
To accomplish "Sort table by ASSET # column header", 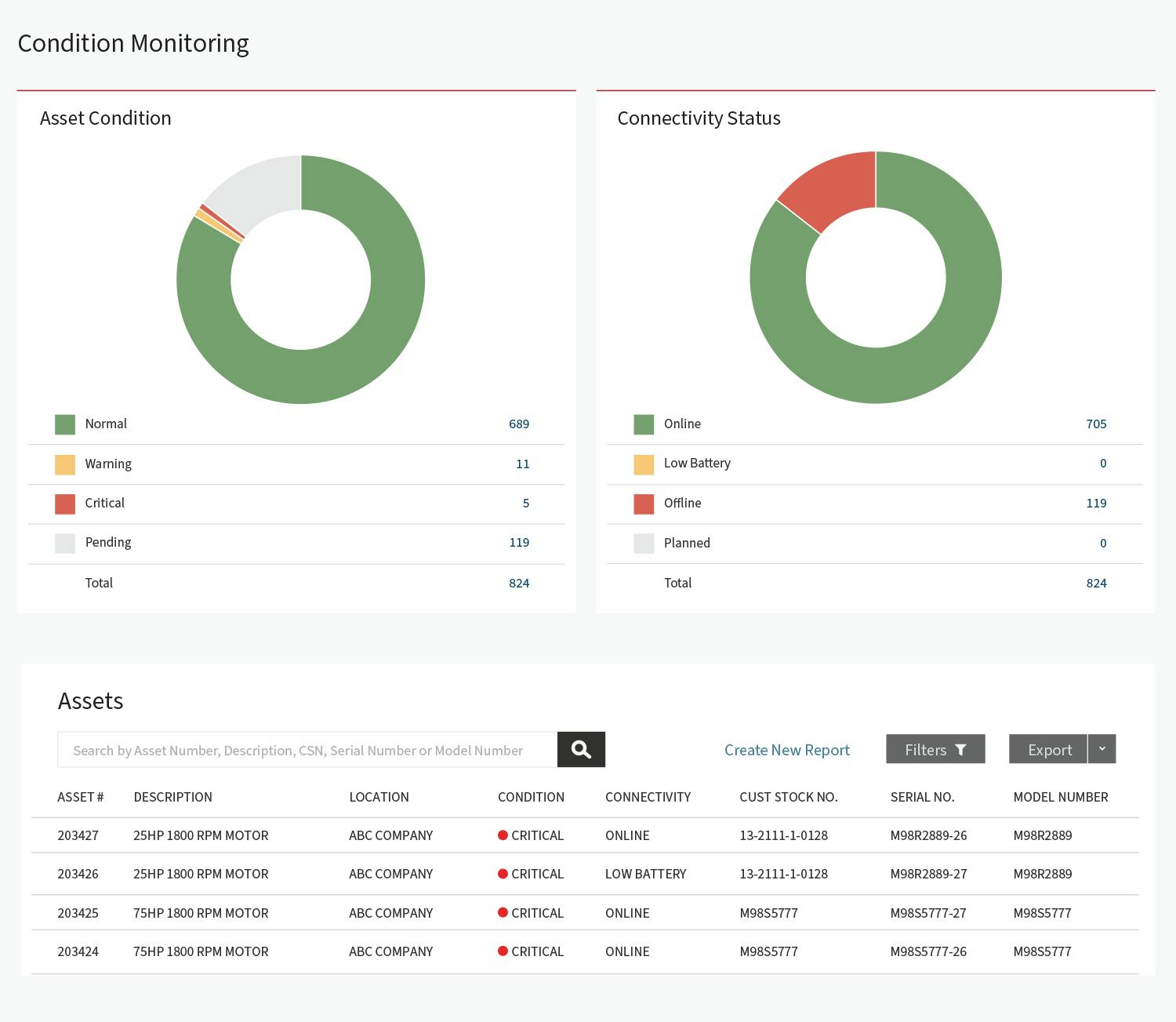I will tap(81, 797).
